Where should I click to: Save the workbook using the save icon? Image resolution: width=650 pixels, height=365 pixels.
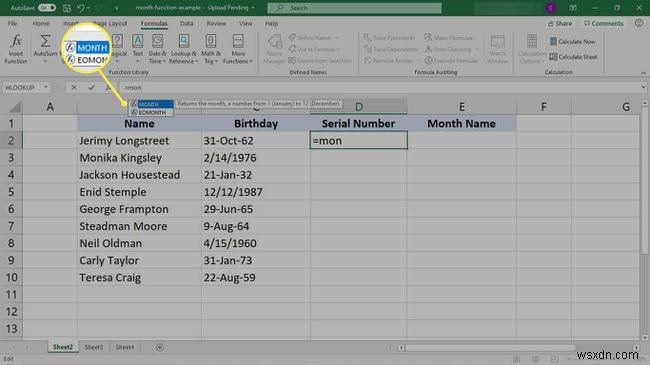coord(67,8)
